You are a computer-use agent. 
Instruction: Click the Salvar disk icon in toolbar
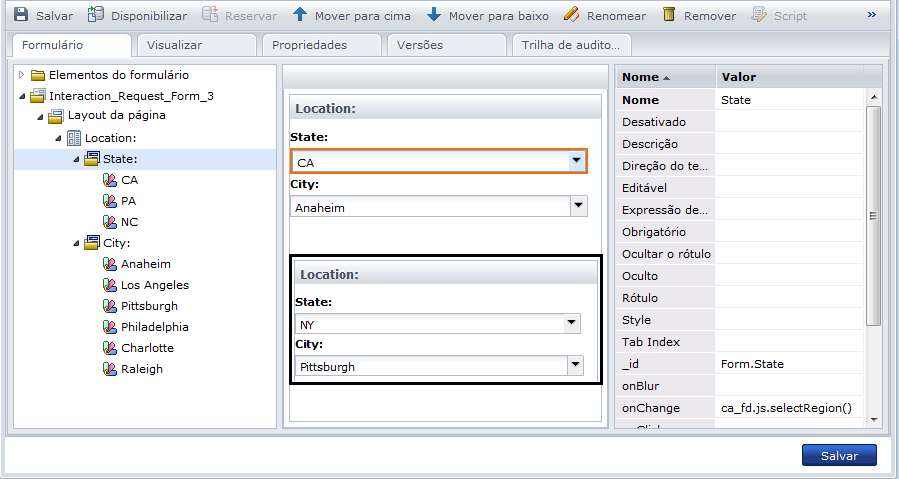pyautogui.click(x=20, y=15)
